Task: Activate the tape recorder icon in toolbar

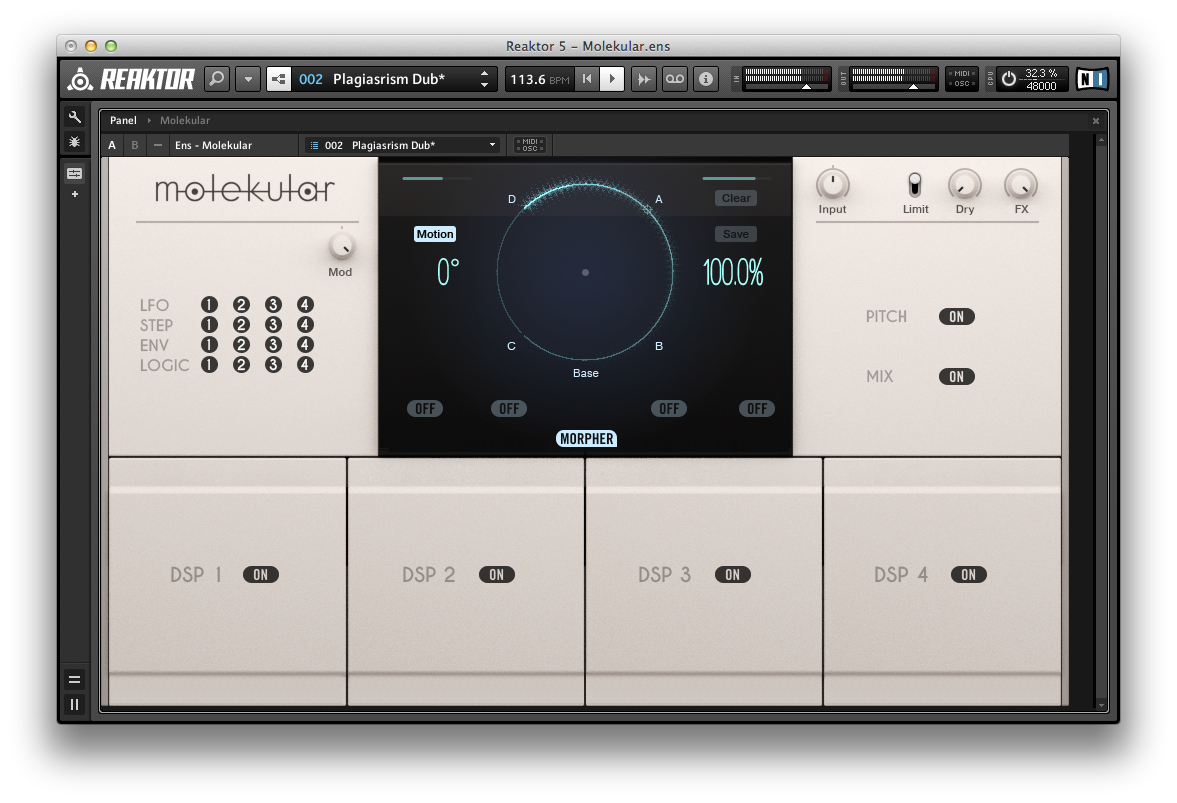Action: [674, 79]
